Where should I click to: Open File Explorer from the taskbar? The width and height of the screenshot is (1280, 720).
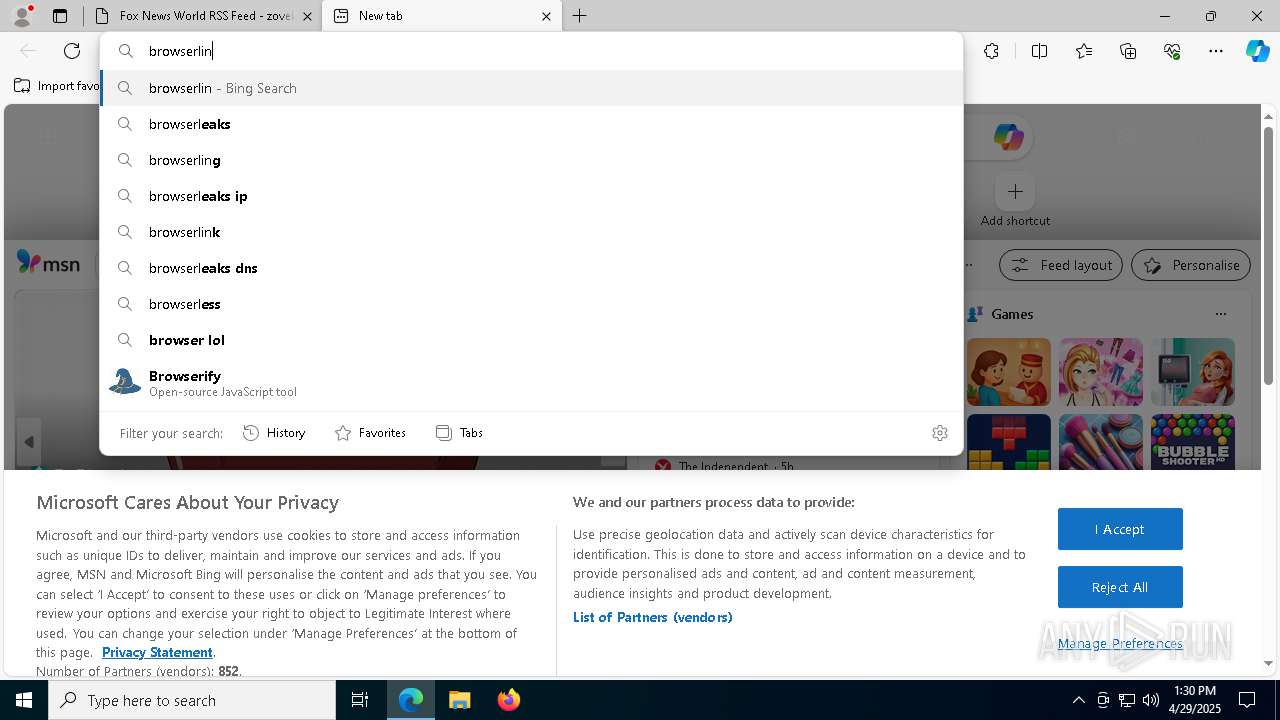coord(459,700)
